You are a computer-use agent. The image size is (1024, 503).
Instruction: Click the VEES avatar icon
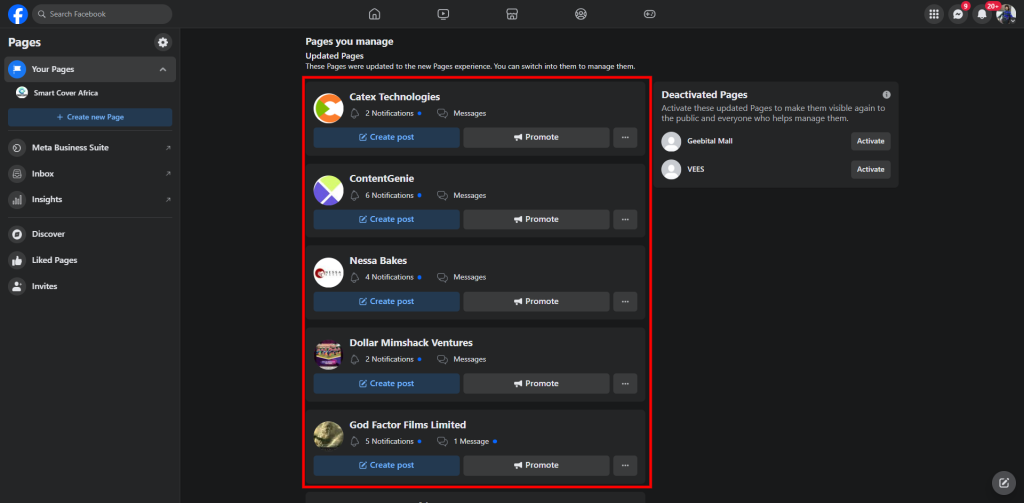[671, 169]
